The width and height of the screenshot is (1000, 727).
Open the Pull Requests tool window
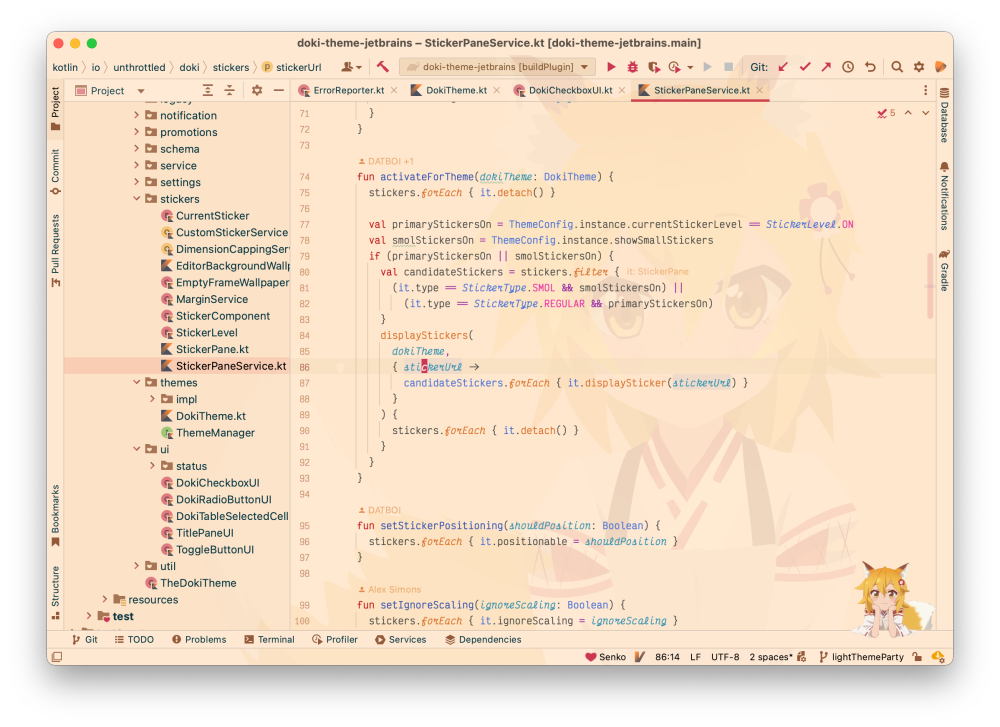click(55, 251)
